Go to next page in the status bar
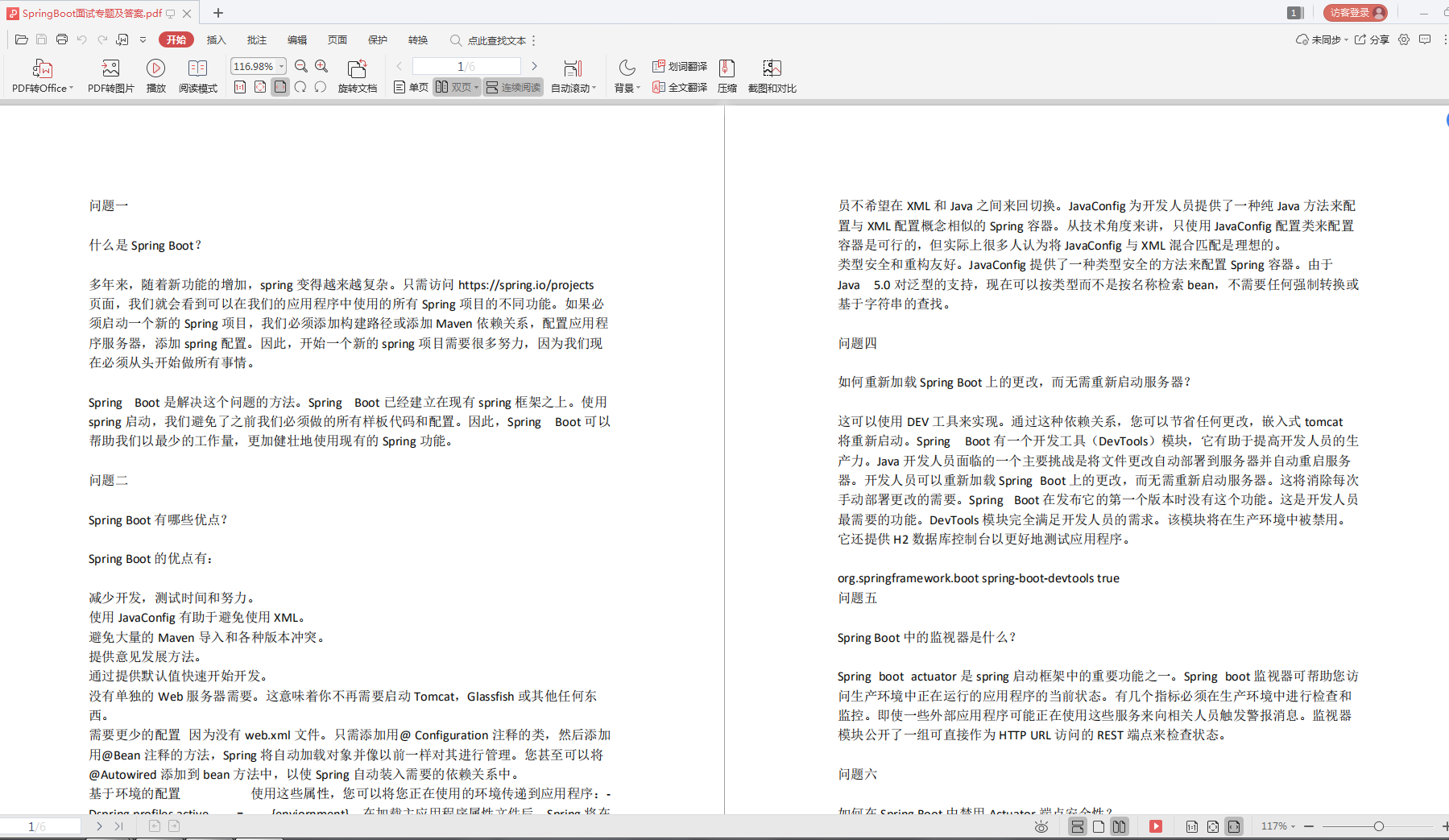The image size is (1449, 840). pos(99,826)
